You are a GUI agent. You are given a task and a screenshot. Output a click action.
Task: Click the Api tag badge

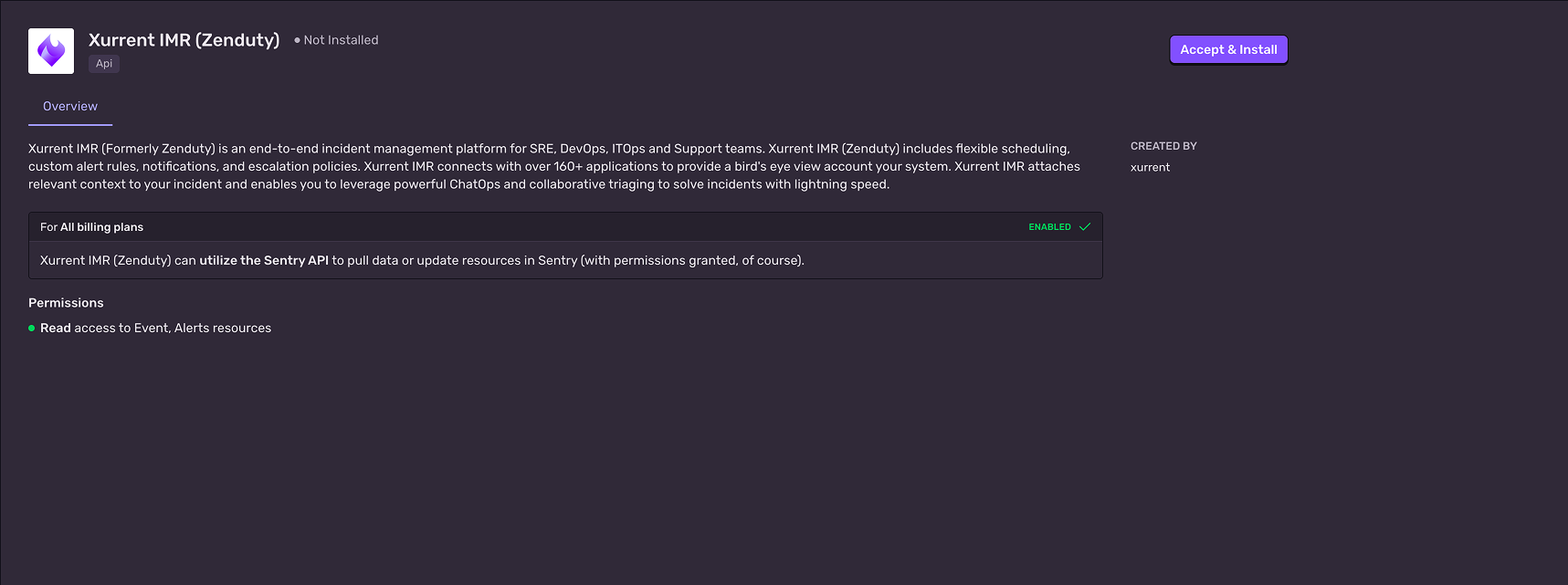tap(104, 64)
